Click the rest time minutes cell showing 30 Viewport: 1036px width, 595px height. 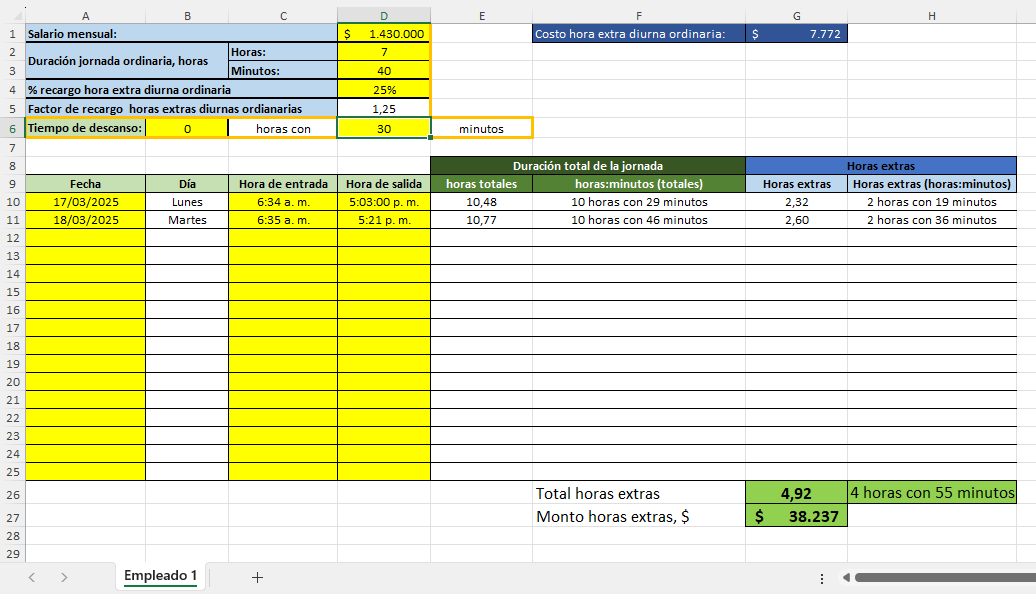pyautogui.click(x=384, y=128)
